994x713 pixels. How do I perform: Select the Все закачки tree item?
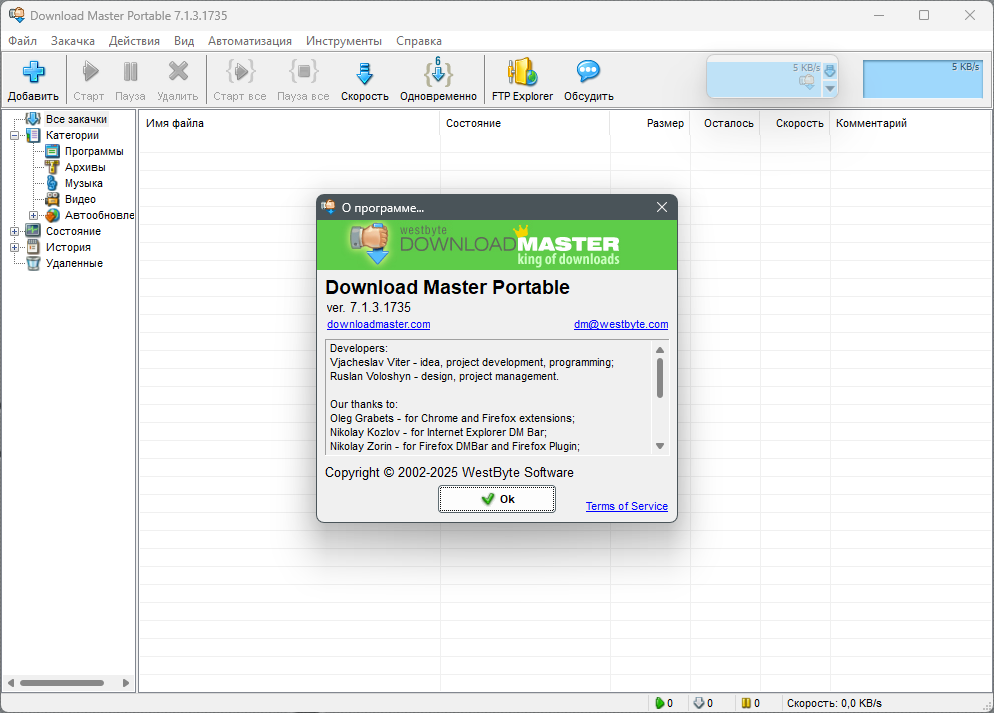pos(76,119)
